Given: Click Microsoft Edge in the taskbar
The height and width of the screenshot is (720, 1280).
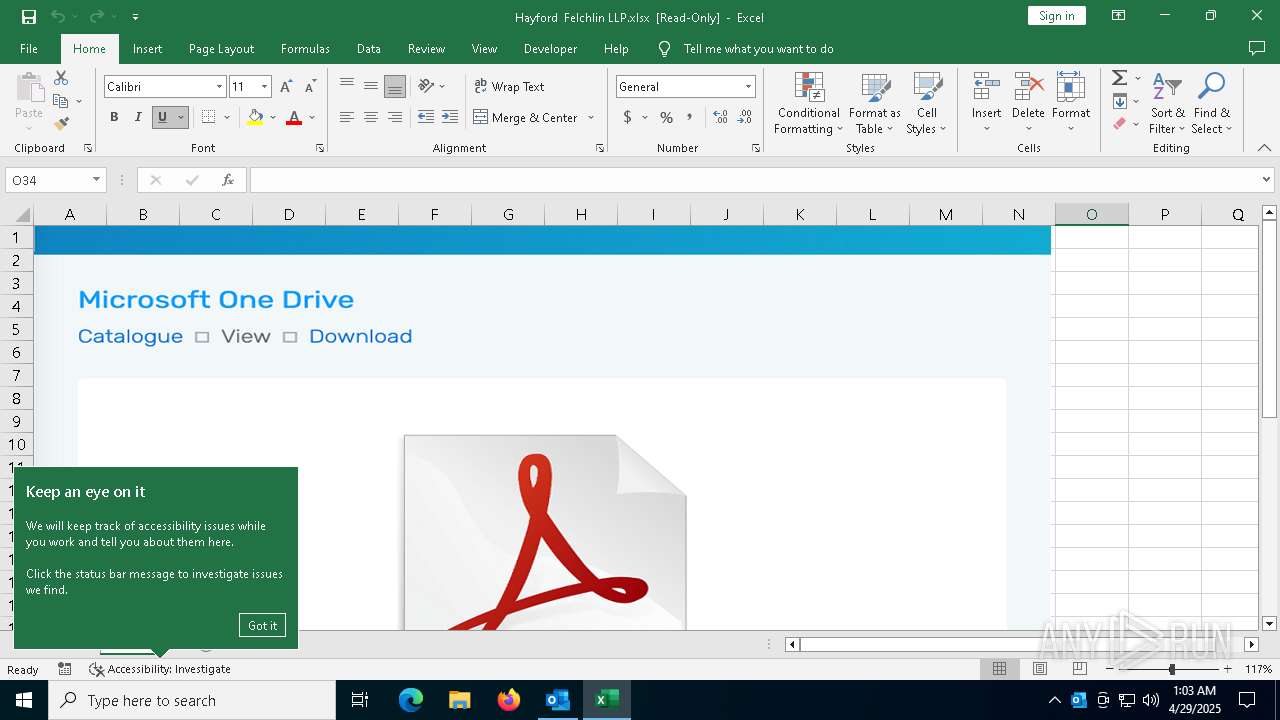Looking at the screenshot, I should coord(411,700).
